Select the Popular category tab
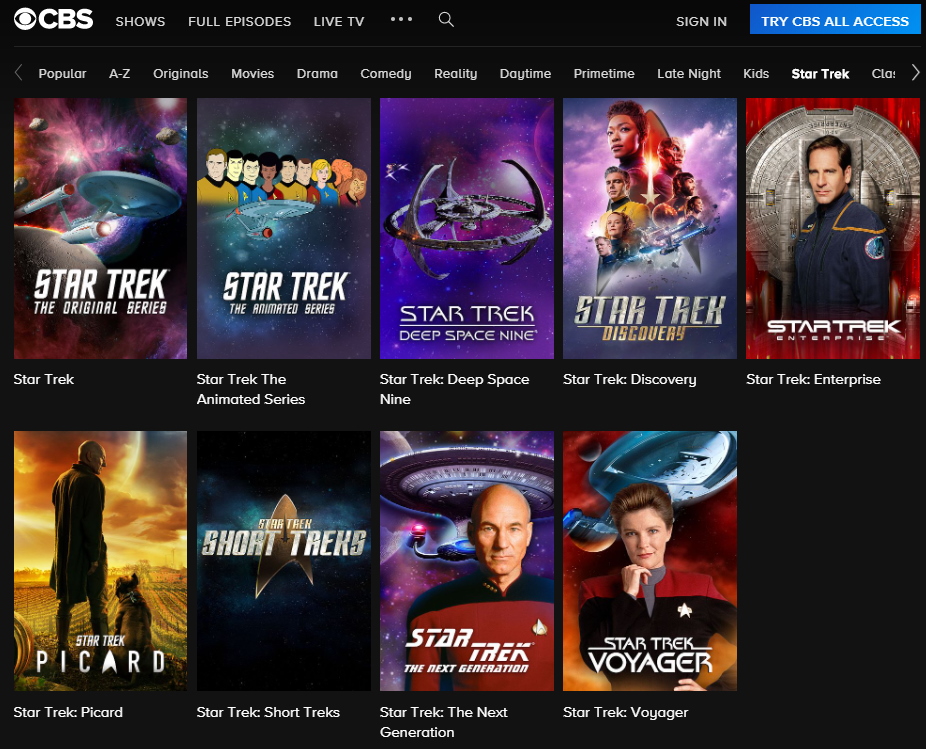The image size is (926, 749). click(x=62, y=73)
